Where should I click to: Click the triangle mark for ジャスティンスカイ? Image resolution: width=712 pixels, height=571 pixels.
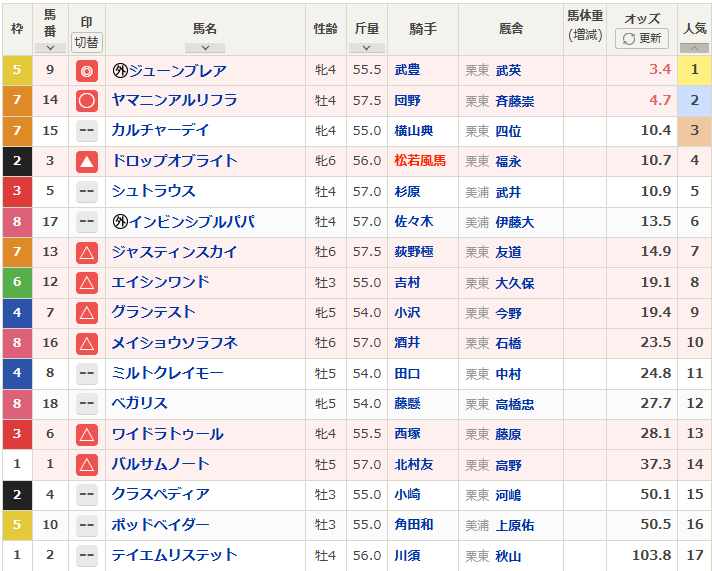click(87, 253)
